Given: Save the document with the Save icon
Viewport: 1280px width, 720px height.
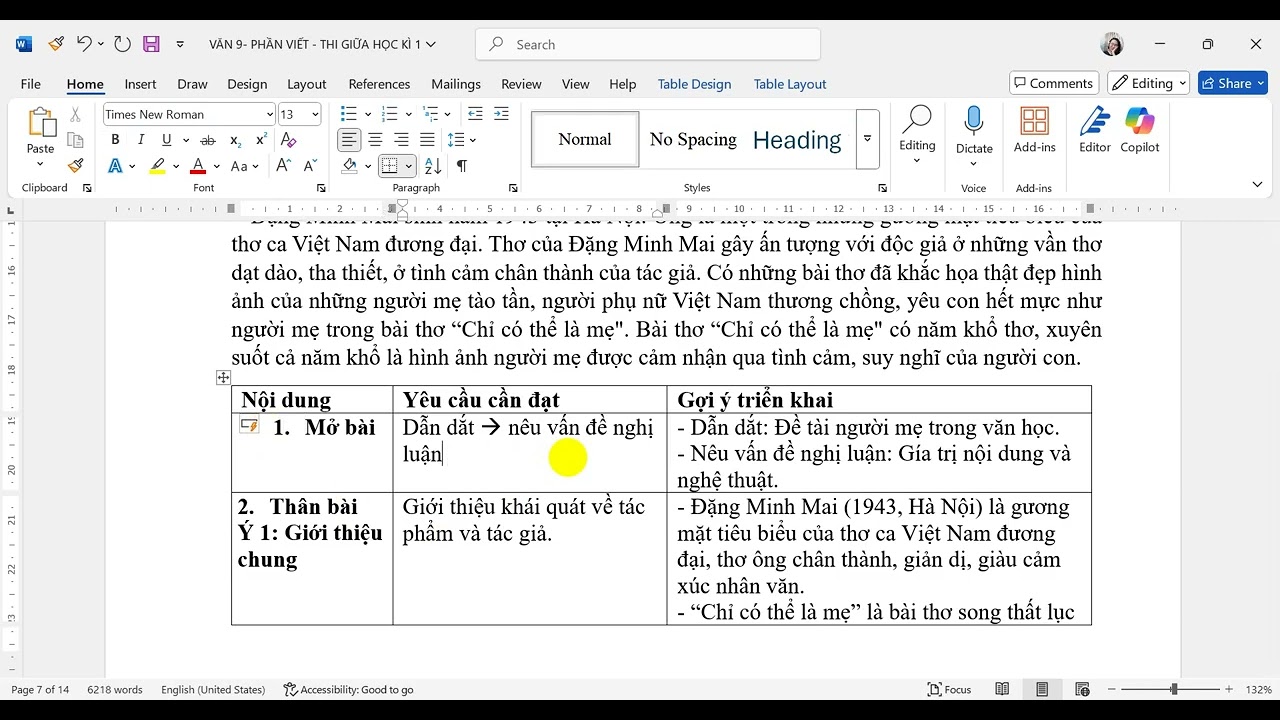Looking at the screenshot, I should (151, 44).
